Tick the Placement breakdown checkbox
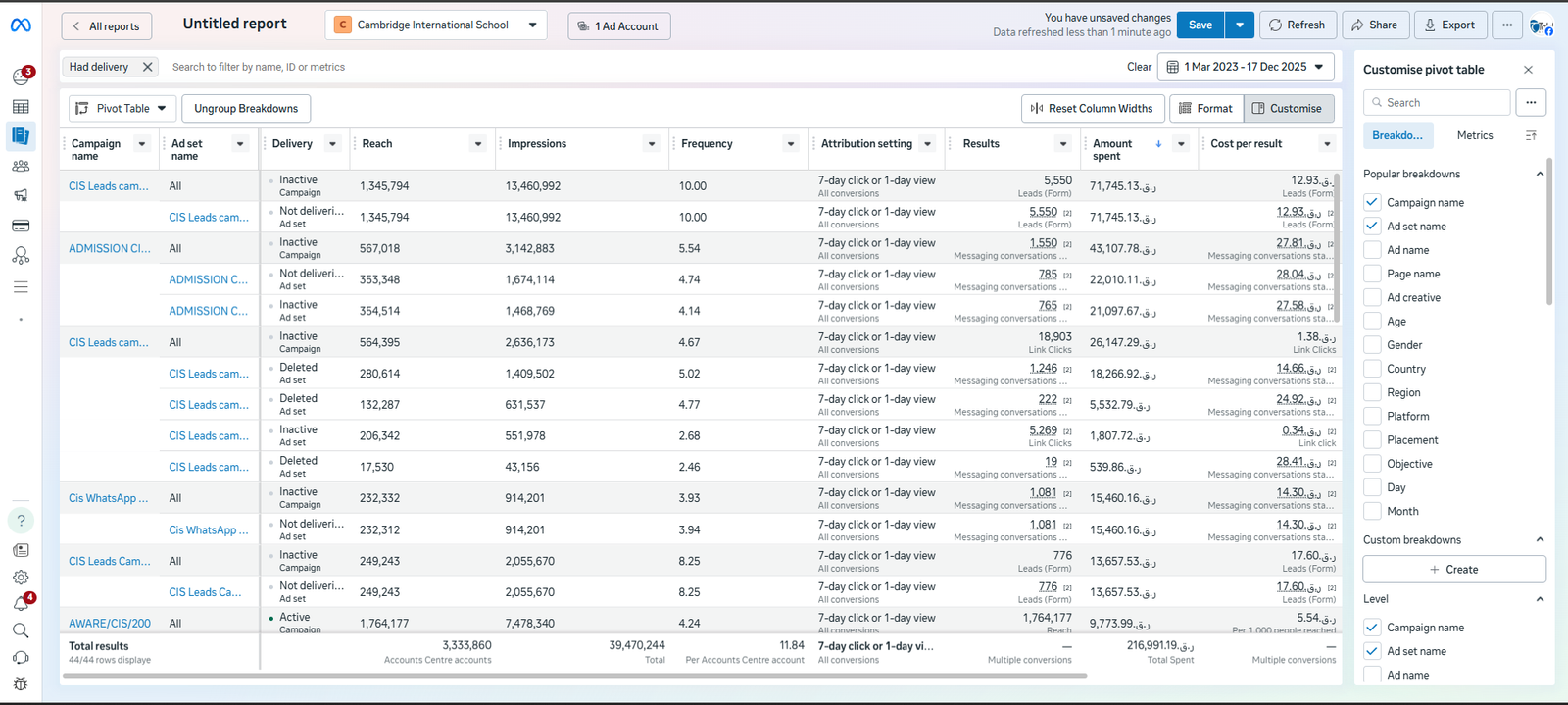 coord(1372,440)
